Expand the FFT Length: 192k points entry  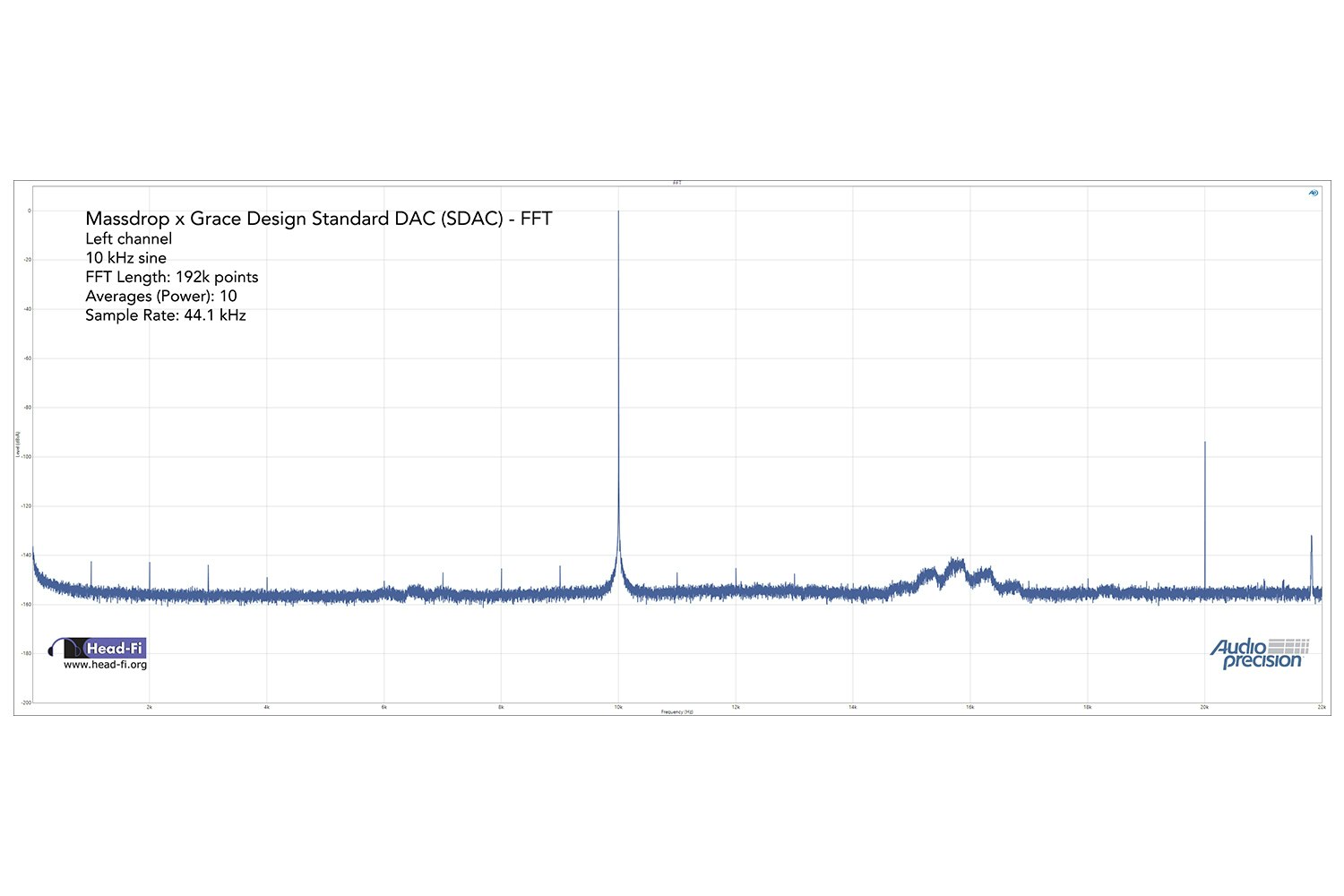click(170, 277)
